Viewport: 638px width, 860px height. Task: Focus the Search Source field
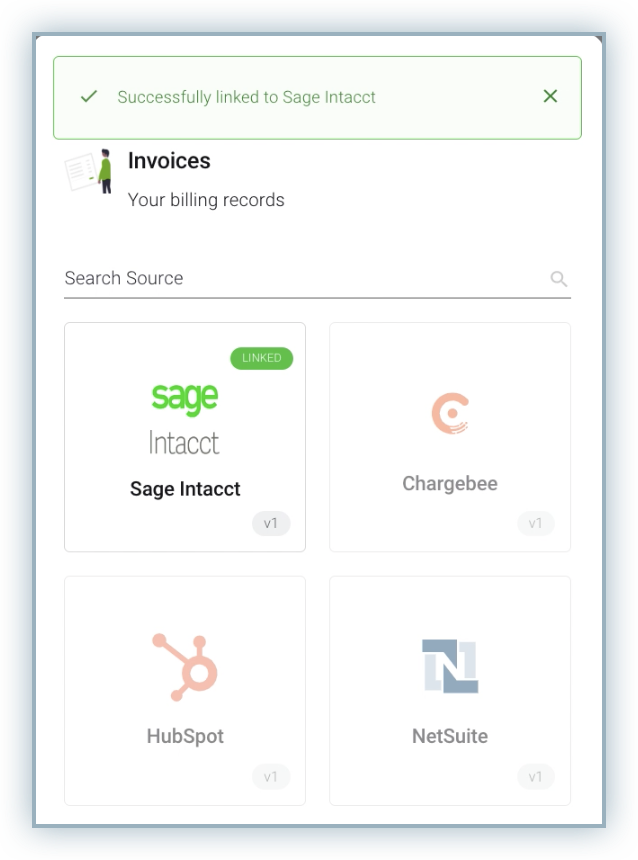[x=300, y=279]
